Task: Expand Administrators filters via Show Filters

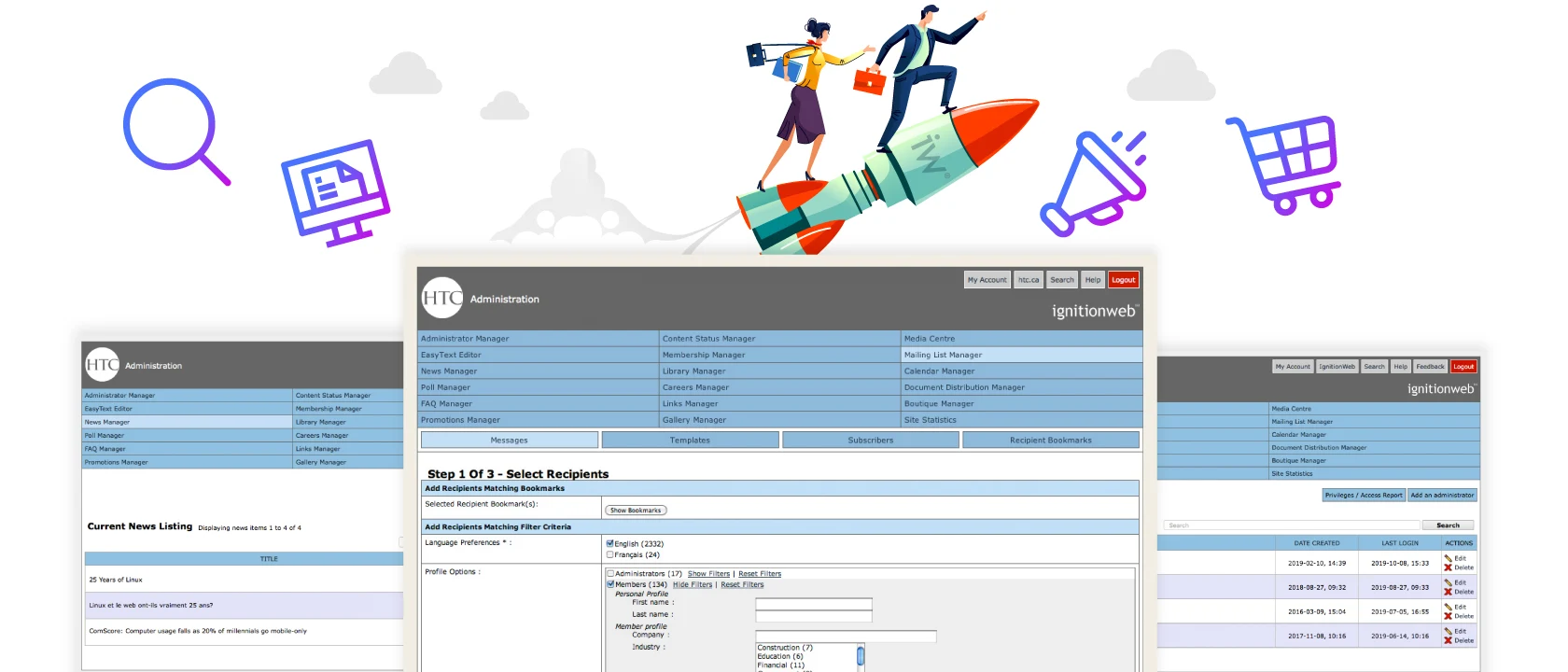Action: click(x=708, y=574)
